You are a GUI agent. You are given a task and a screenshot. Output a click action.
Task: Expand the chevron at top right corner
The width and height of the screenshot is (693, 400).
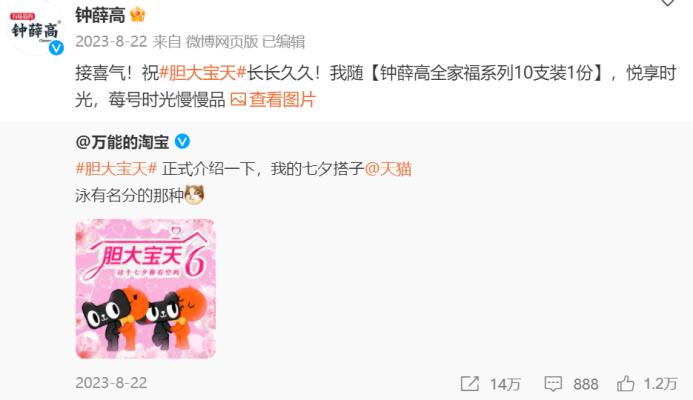667,3
